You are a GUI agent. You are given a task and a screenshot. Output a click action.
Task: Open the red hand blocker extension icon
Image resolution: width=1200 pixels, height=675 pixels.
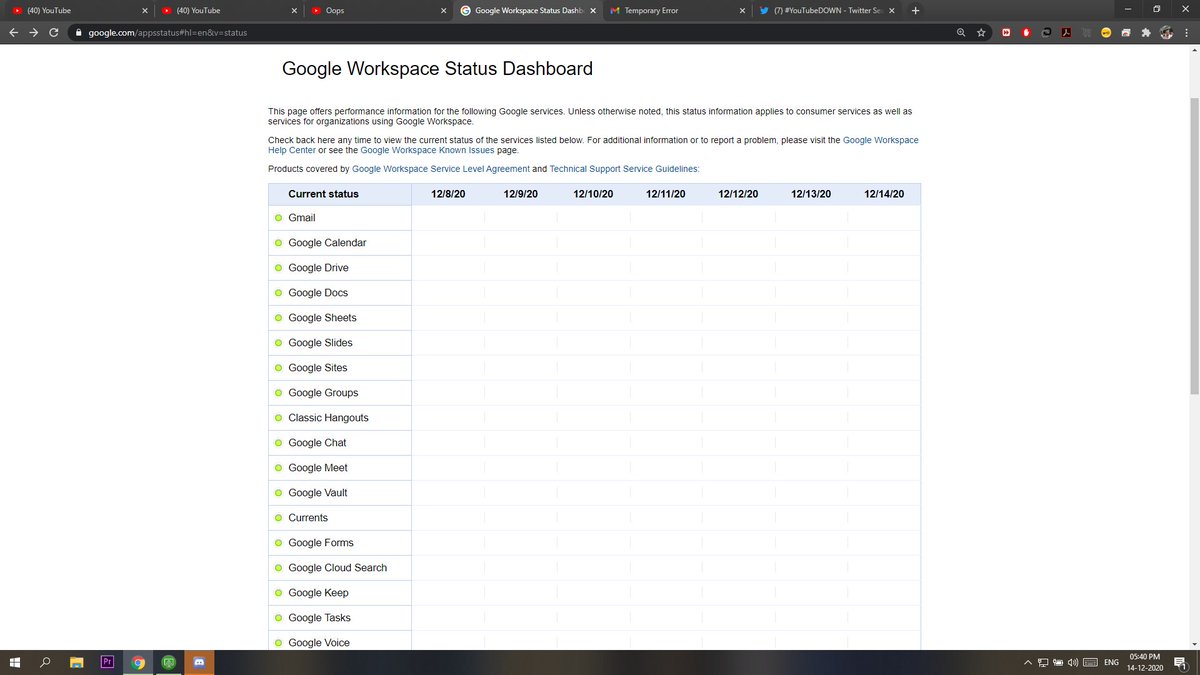[1026, 32]
